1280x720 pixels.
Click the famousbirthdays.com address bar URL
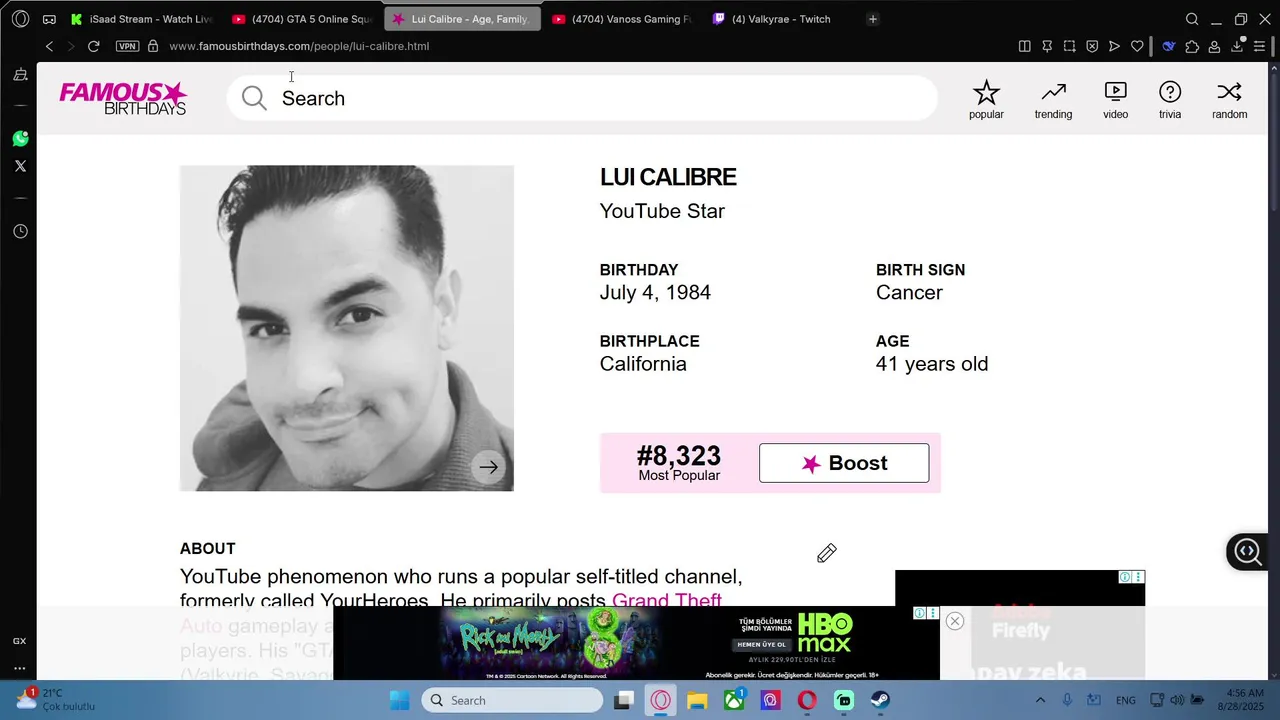299,46
